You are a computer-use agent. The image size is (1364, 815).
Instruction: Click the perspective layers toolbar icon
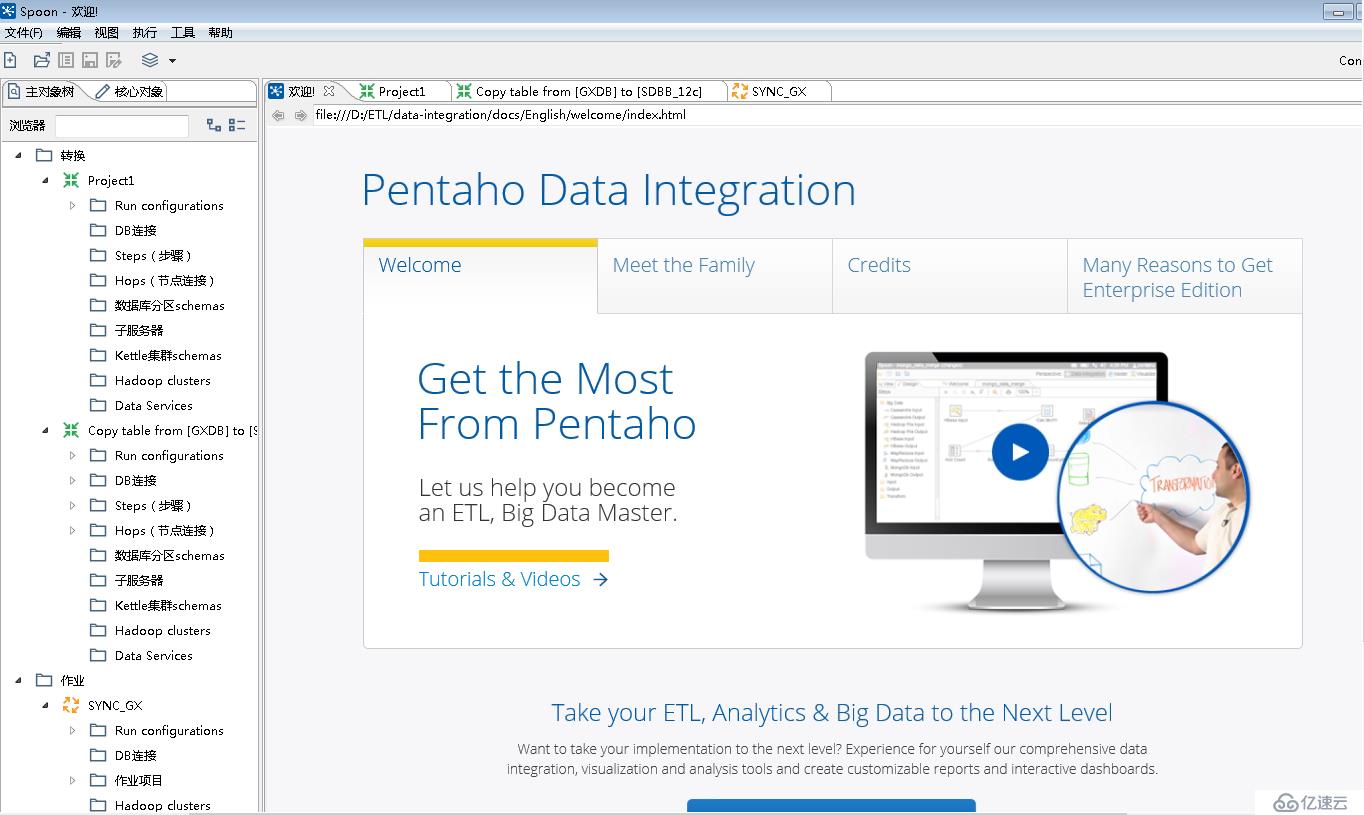[150, 60]
